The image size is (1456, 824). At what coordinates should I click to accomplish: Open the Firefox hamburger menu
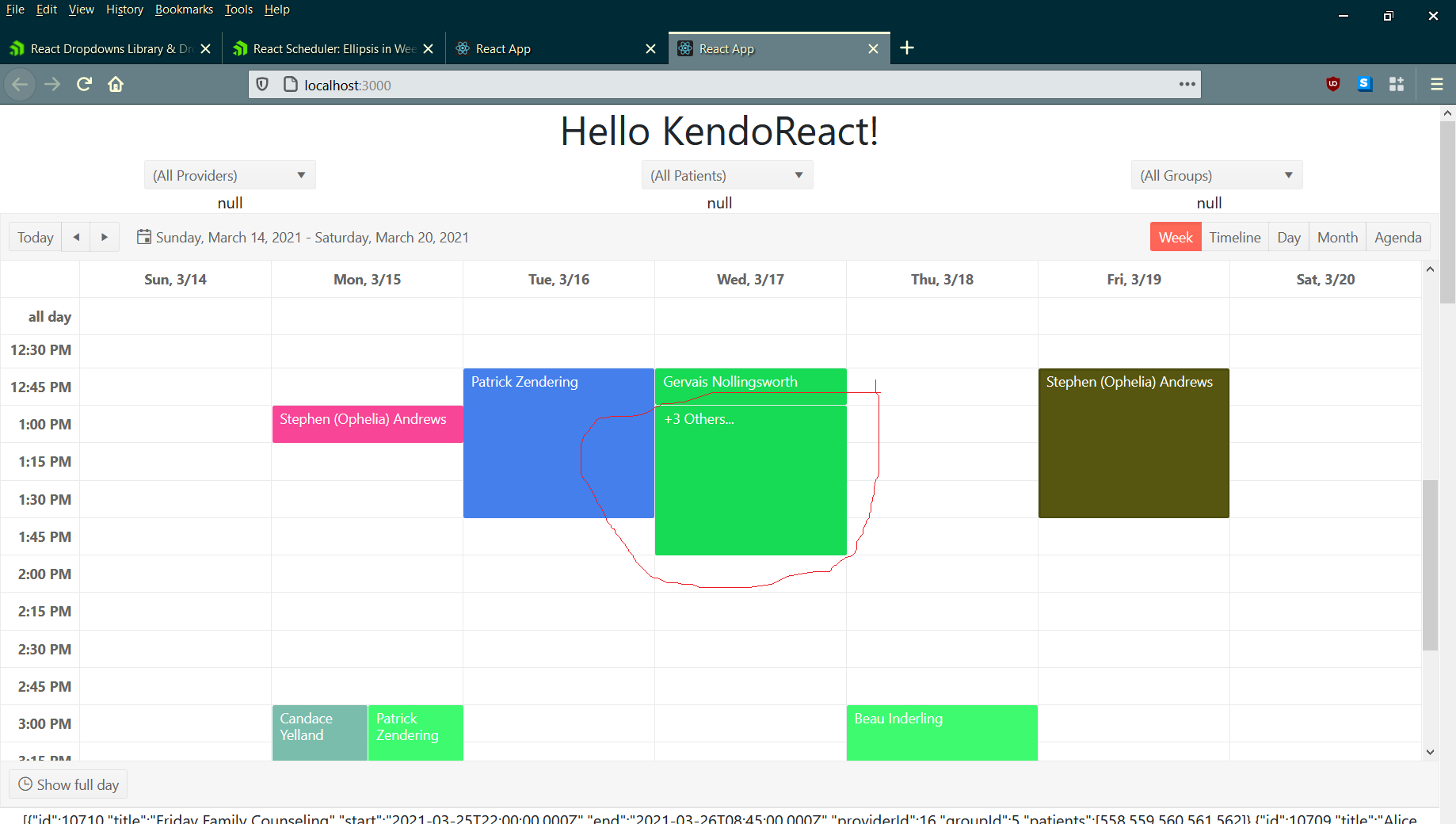[1436, 84]
